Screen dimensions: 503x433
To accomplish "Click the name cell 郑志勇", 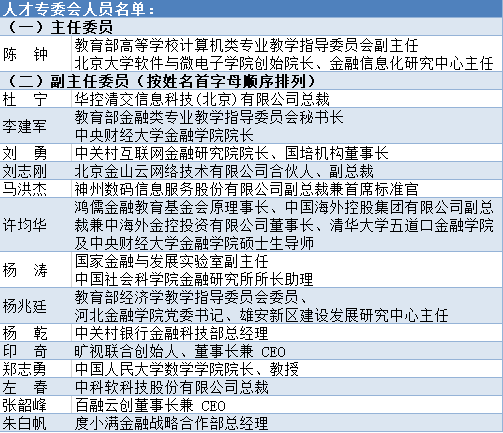I will pos(36,369).
